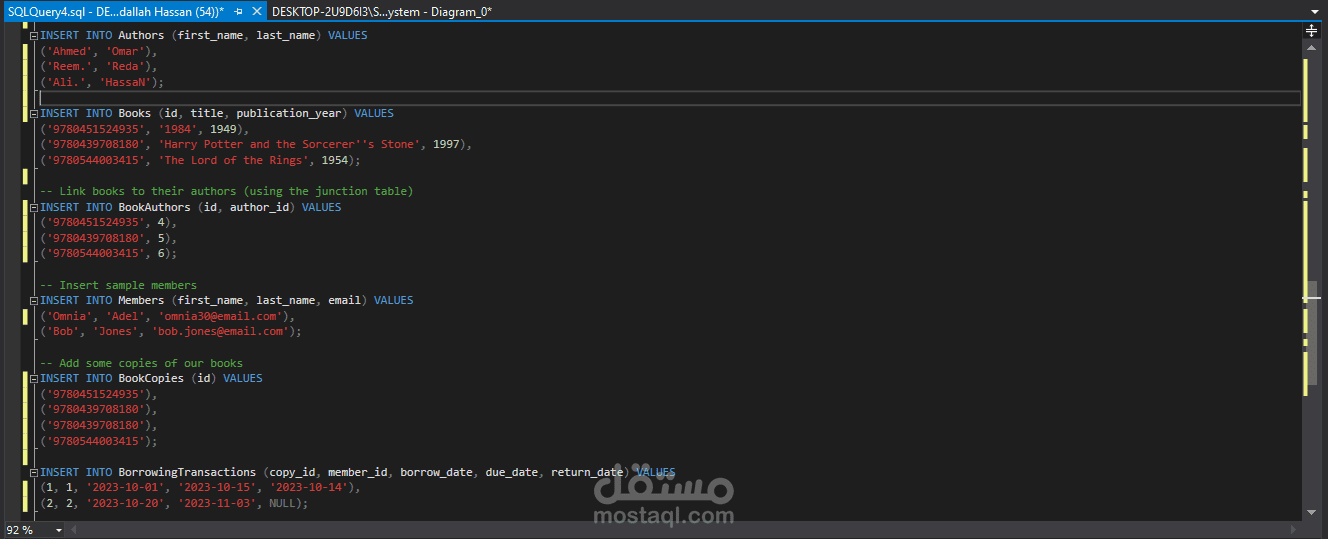Pin the SQLQuery4.sql tab
The width and height of the screenshot is (1328, 539).
coord(238,11)
